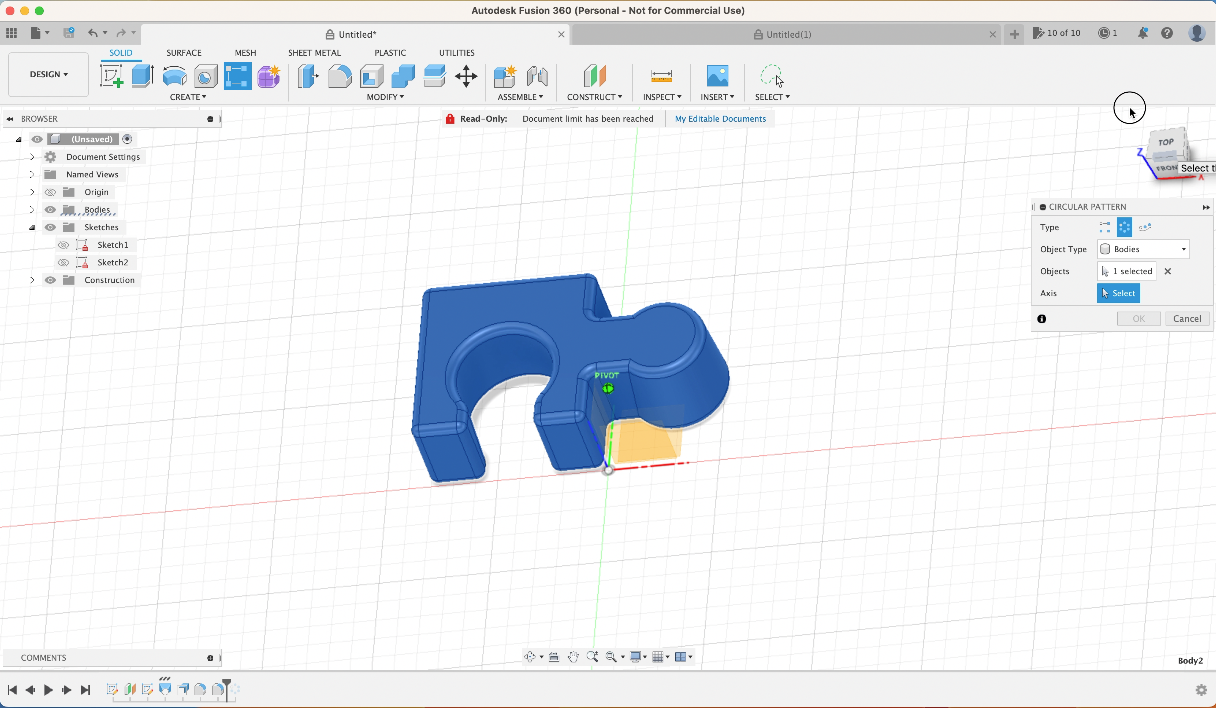The image size is (1216, 708).
Task: Toggle visibility of the Origin folder
Action: pos(50,192)
